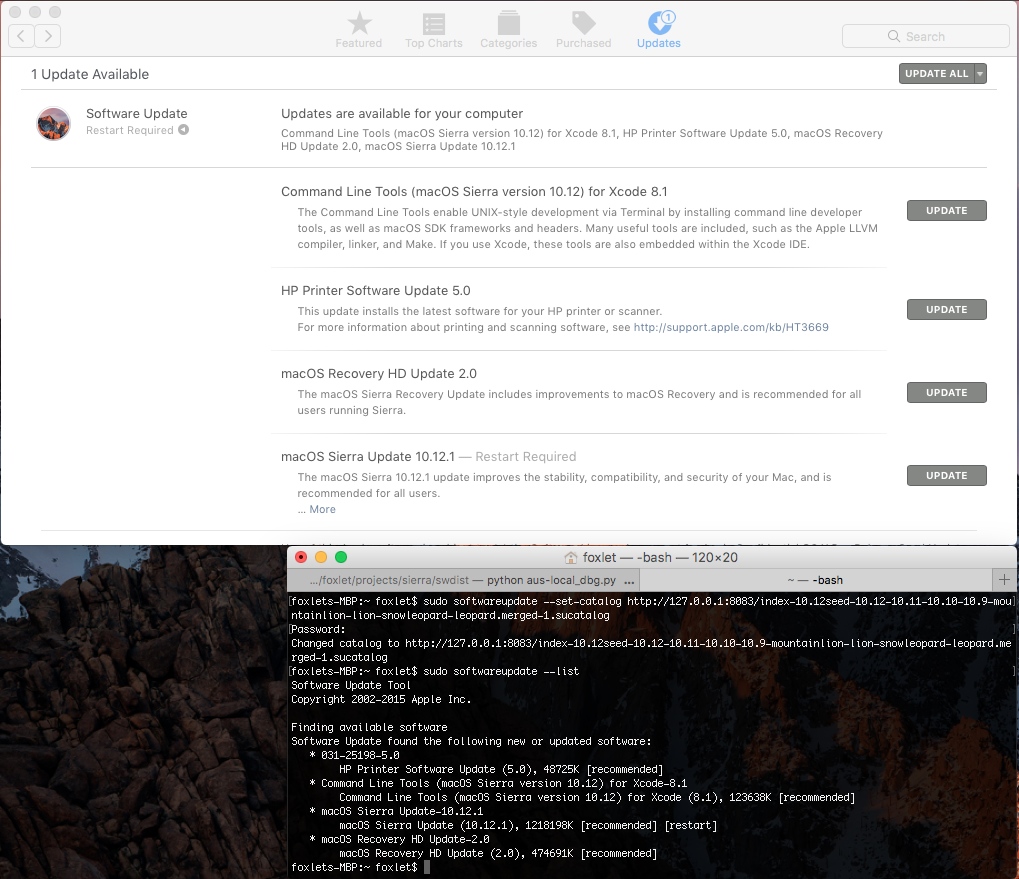1019x879 pixels.
Task: Click "Finding available software" in Terminal
Action: click(369, 728)
